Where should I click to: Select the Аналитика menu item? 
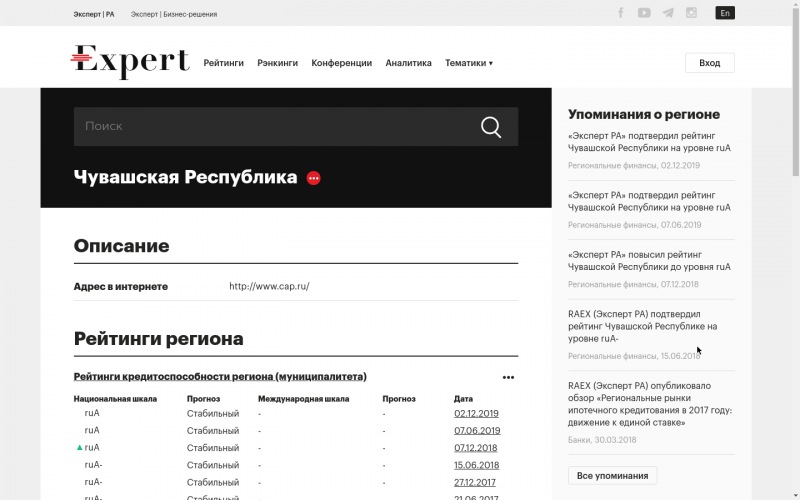click(x=408, y=63)
